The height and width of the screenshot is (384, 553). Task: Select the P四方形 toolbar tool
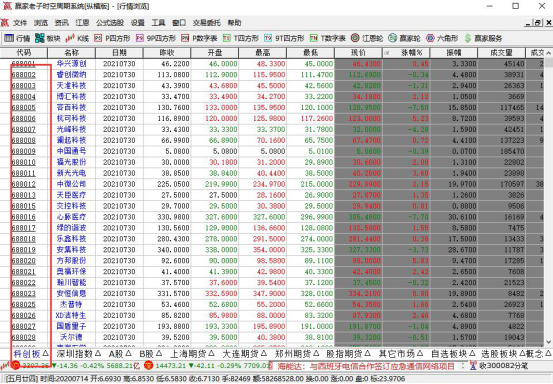[x=113, y=38]
